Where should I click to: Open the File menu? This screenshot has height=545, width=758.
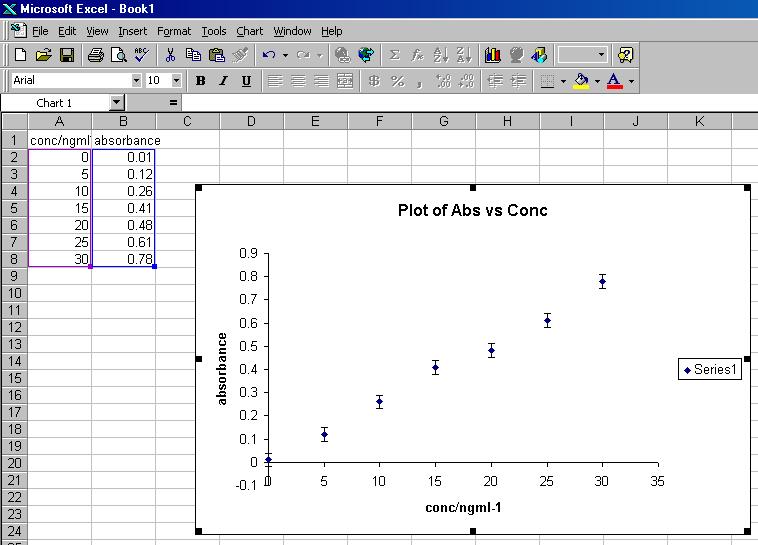click(40, 31)
